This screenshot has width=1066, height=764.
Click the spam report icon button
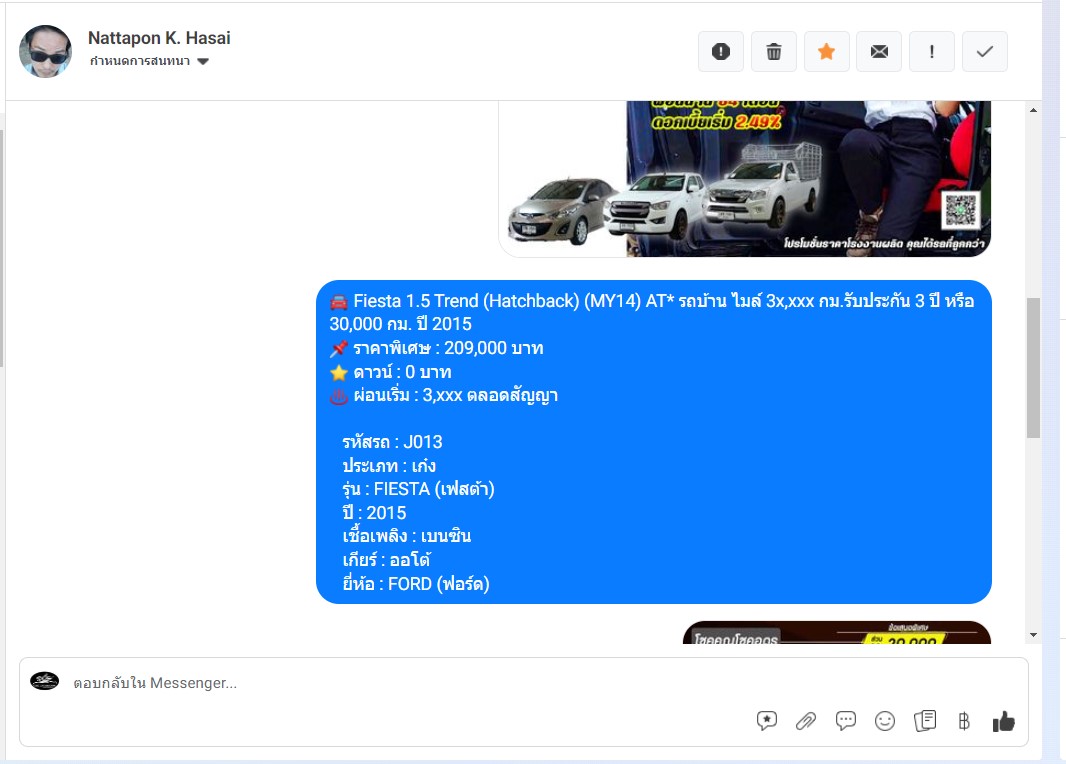click(721, 52)
